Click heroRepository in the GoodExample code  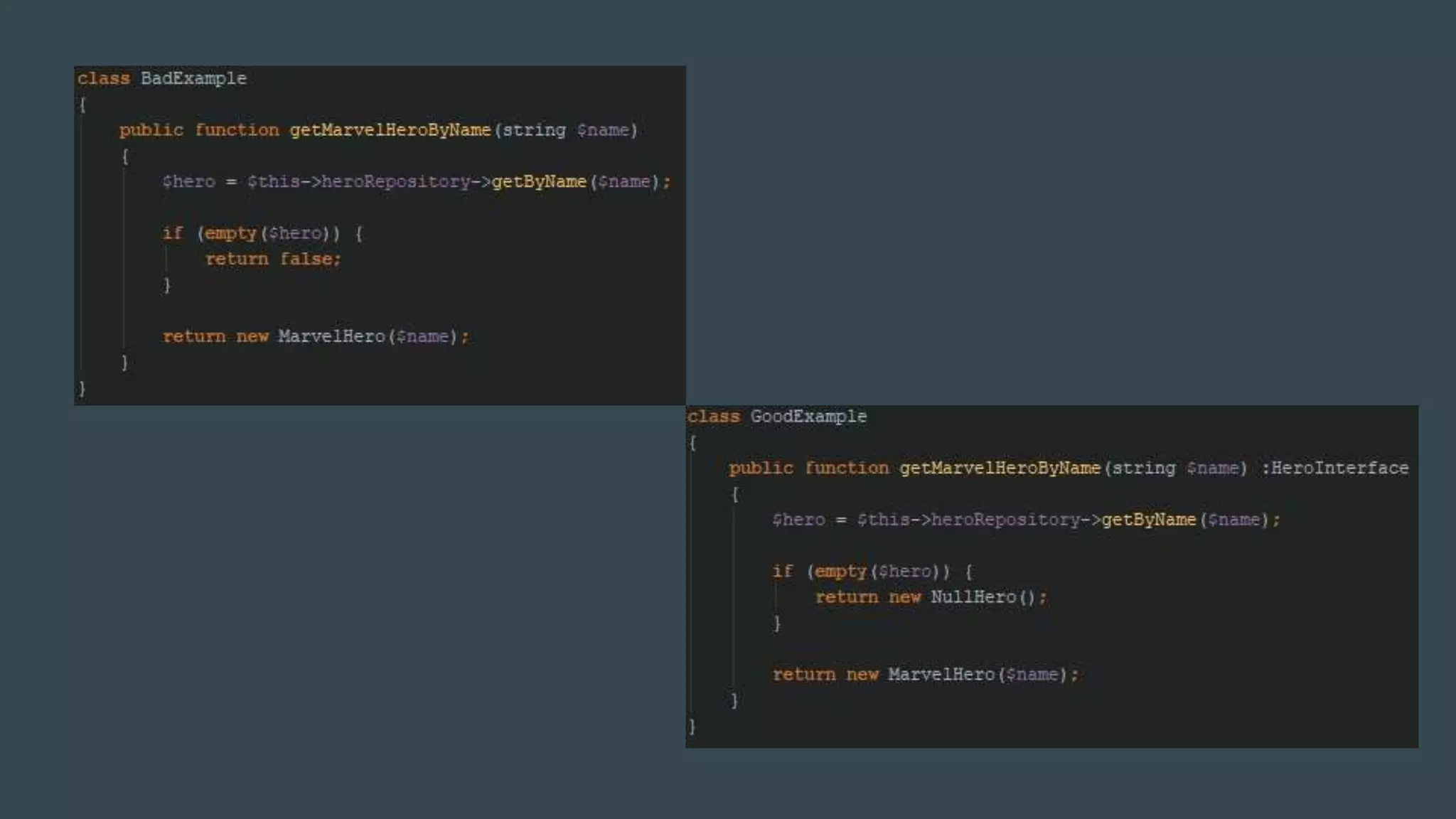tap(1005, 520)
